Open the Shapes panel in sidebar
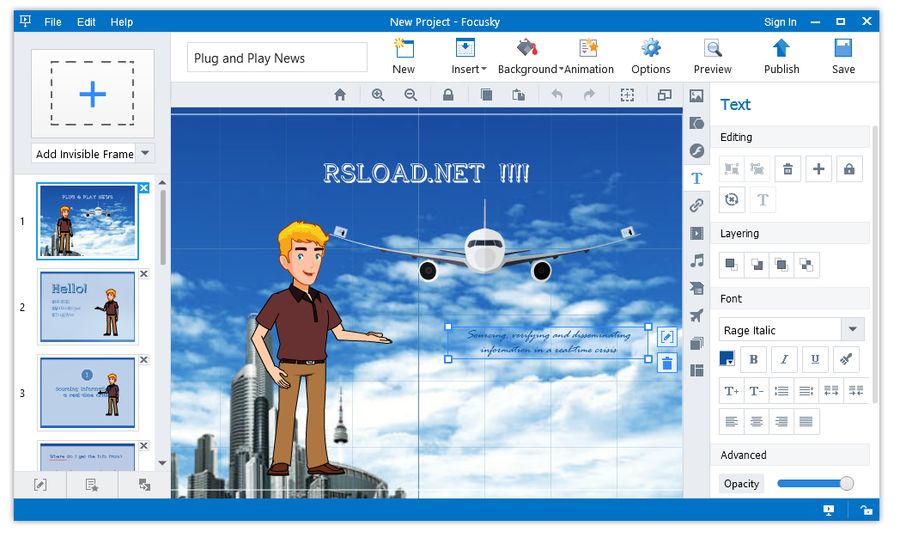 point(697,123)
